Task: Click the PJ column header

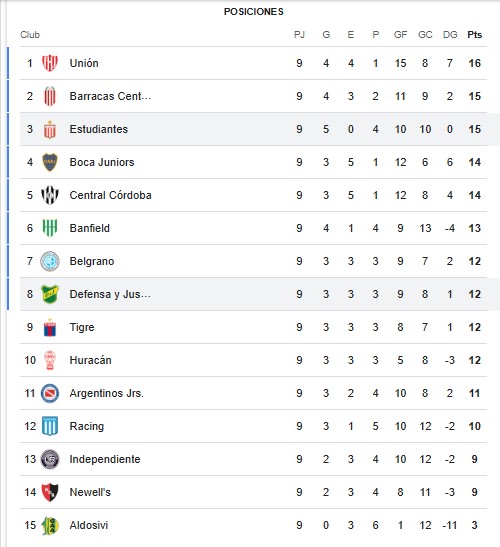Action: click(299, 35)
